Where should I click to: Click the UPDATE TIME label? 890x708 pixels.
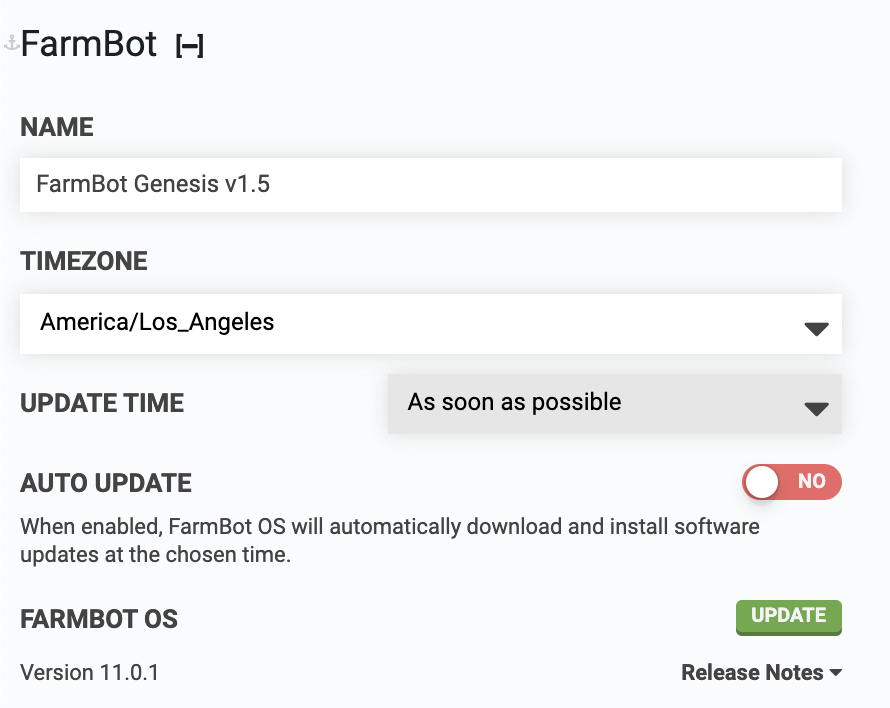click(102, 403)
